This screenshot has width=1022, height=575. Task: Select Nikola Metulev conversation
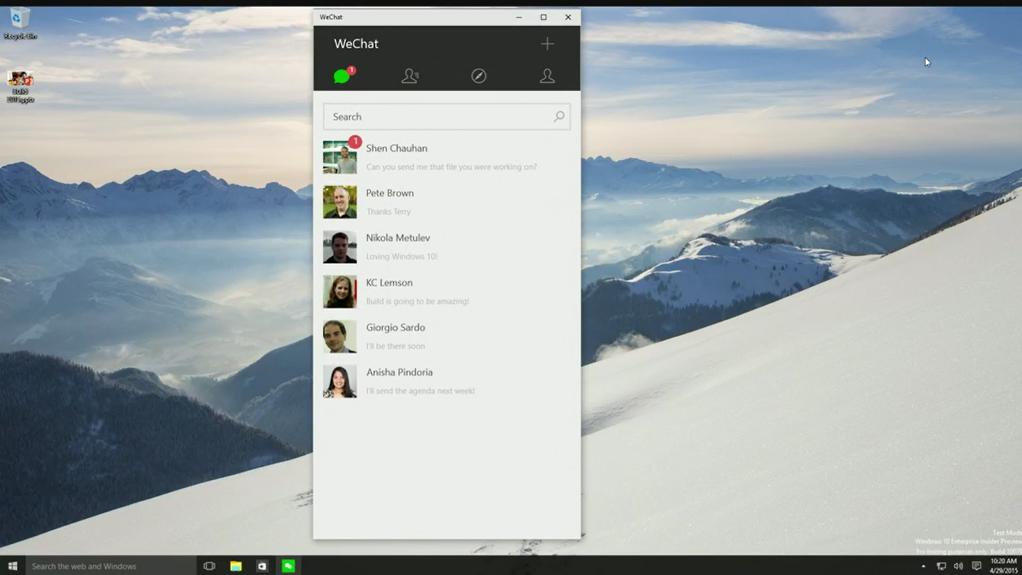450,247
